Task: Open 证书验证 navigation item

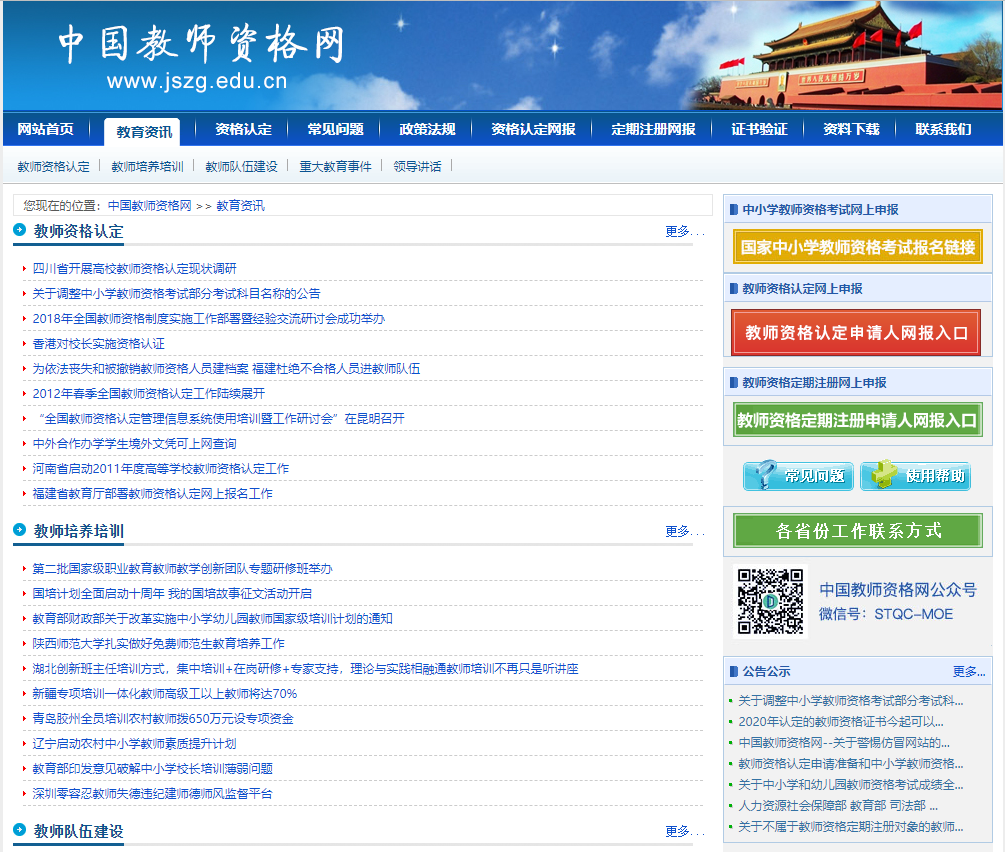Action: [x=760, y=129]
